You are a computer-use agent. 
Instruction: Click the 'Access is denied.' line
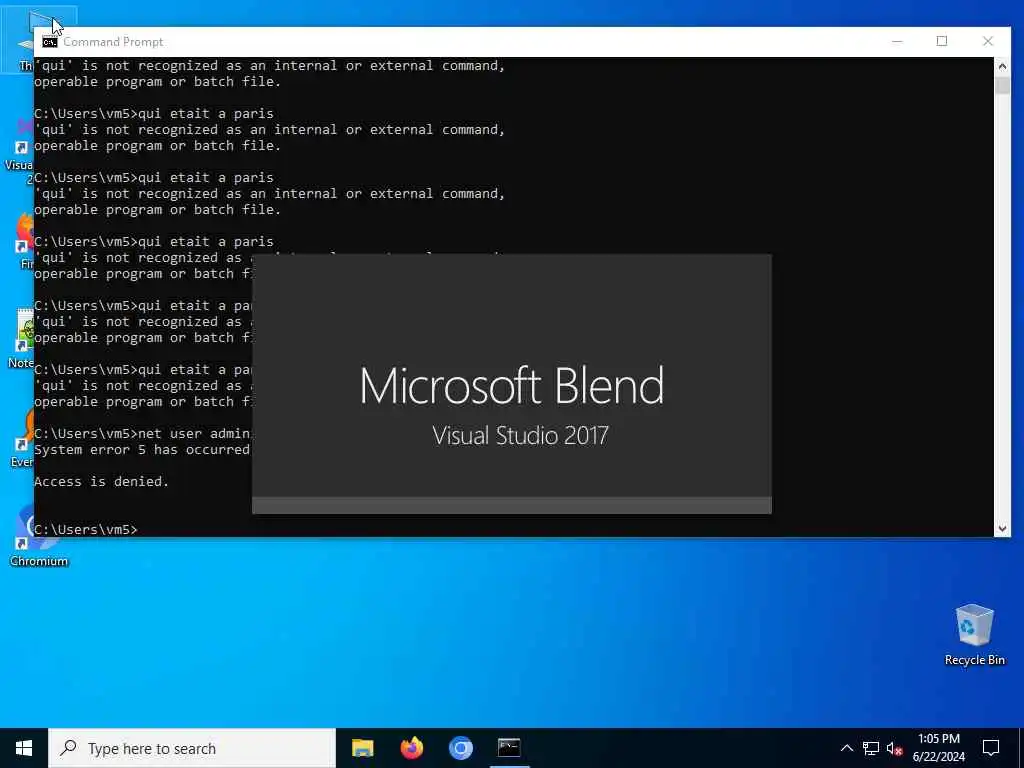101,481
